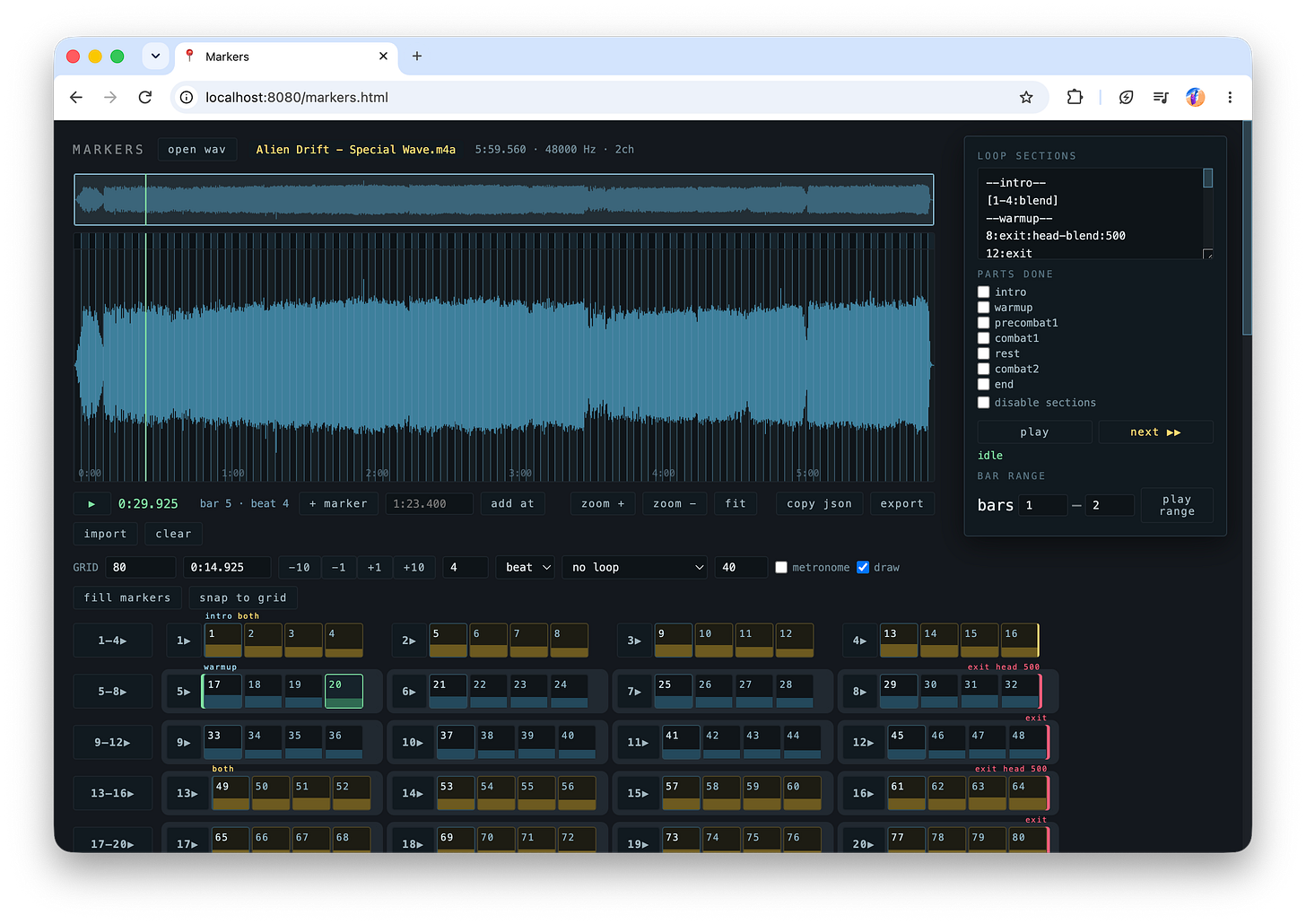
Task: Click the export button
Action: click(901, 504)
